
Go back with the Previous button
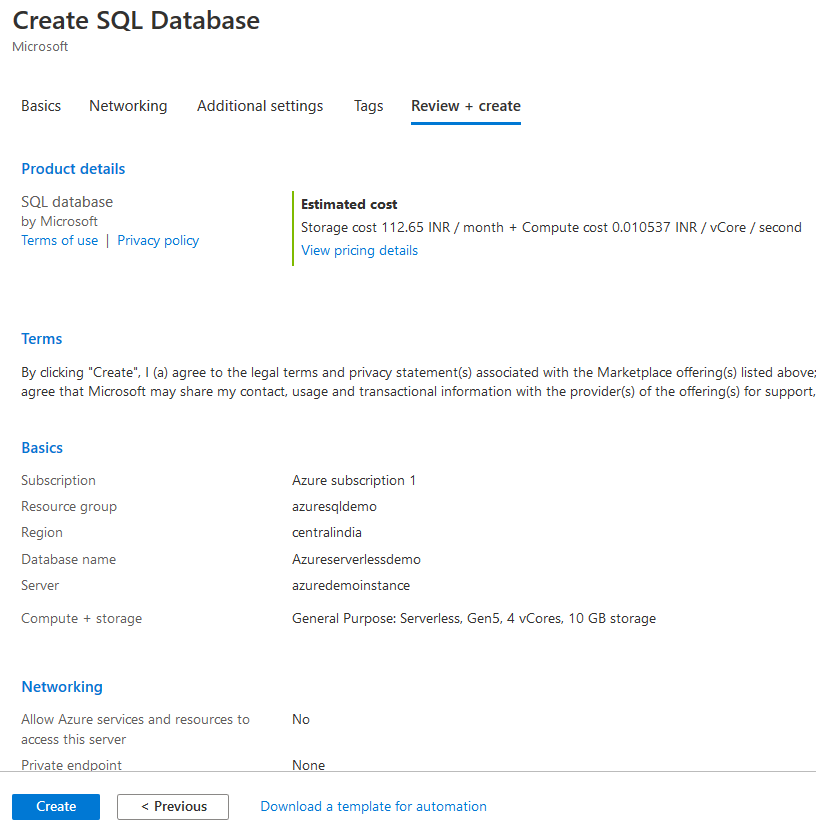173,806
